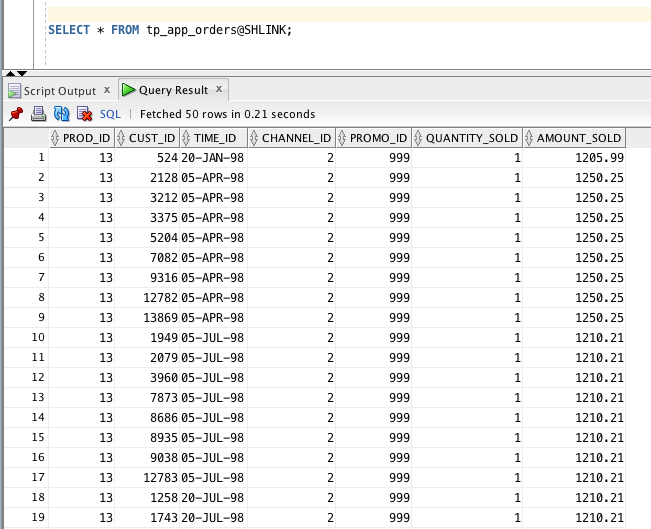Select the Query Result tab
The height and width of the screenshot is (529, 651).
click(174, 90)
